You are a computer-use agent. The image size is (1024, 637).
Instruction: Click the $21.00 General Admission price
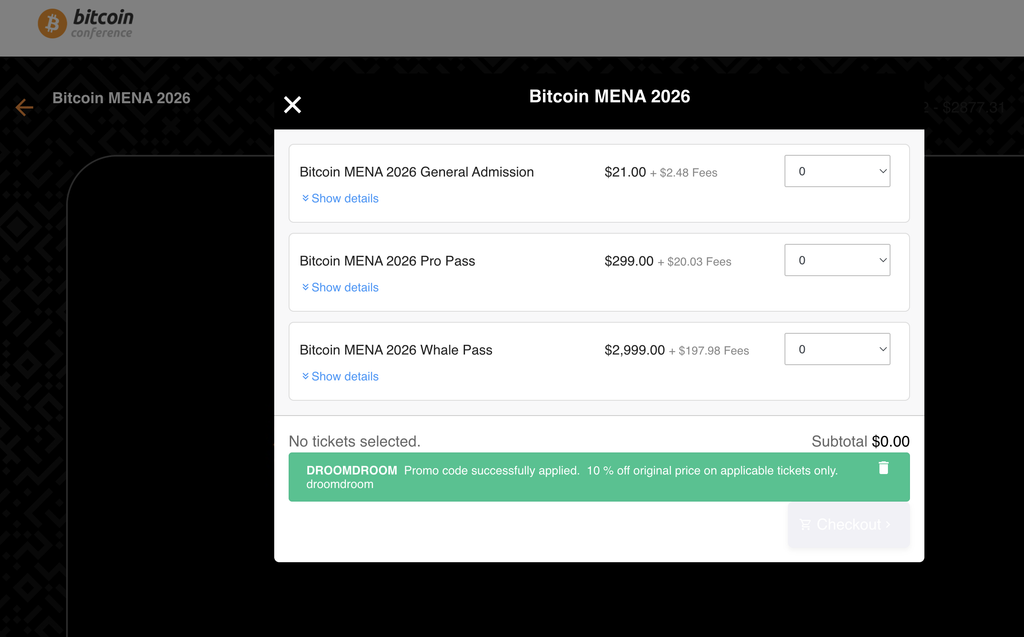(x=625, y=172)
